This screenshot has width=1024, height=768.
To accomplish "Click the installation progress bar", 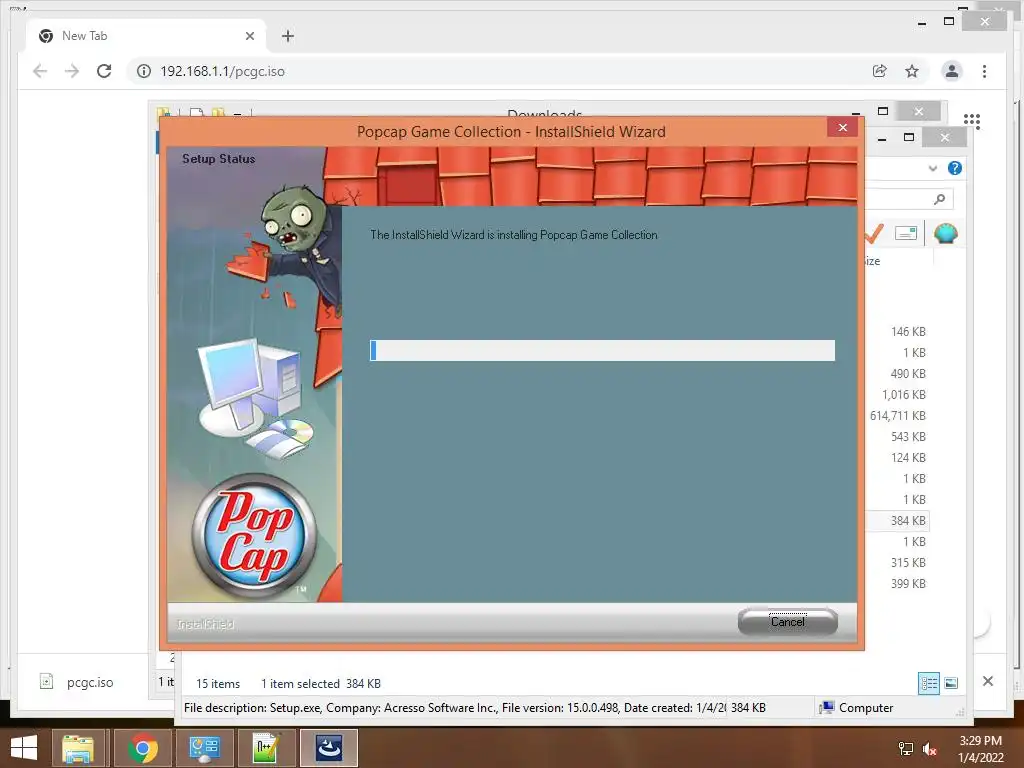I will [x=602, y=350].
